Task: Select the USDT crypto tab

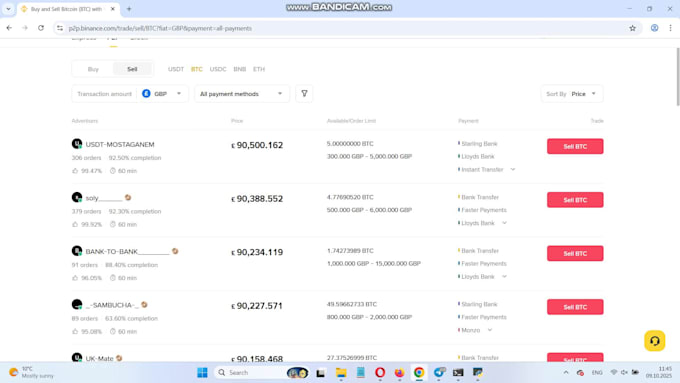Action: click(176, 69)
